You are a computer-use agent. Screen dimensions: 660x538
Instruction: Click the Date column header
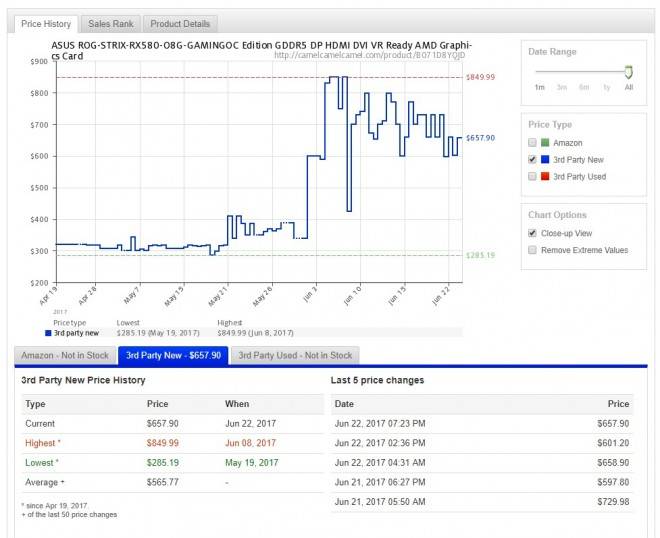pos(344,404)
